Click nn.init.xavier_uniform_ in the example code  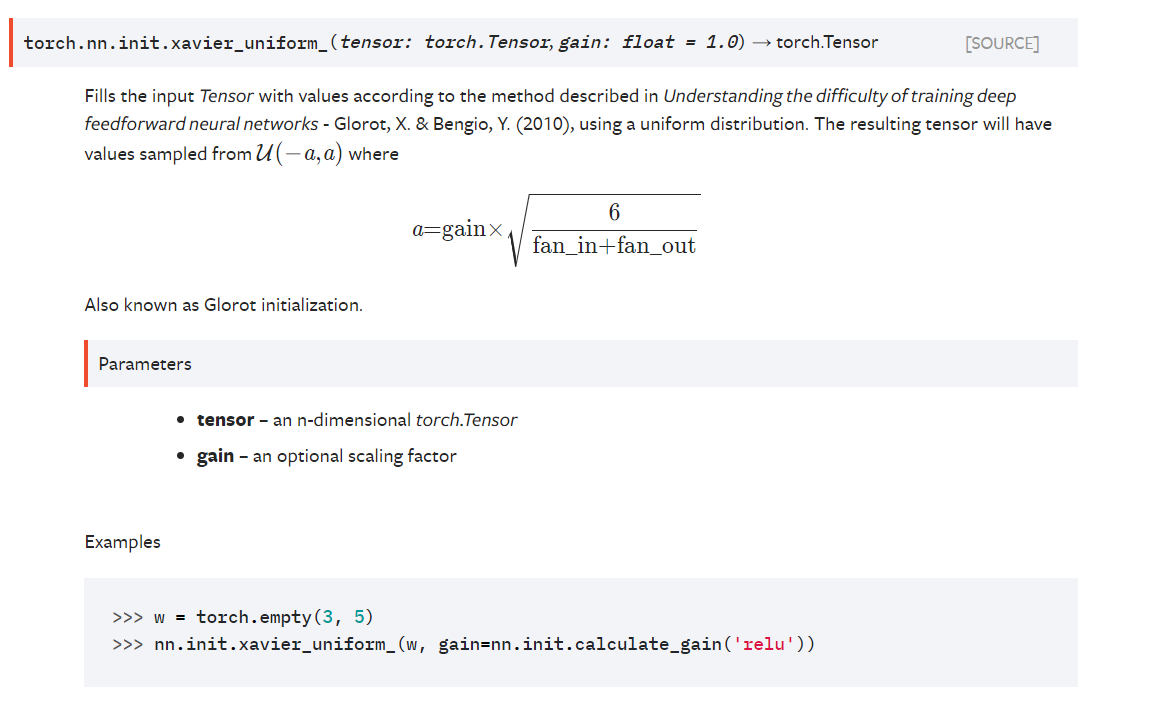[272, 644]
